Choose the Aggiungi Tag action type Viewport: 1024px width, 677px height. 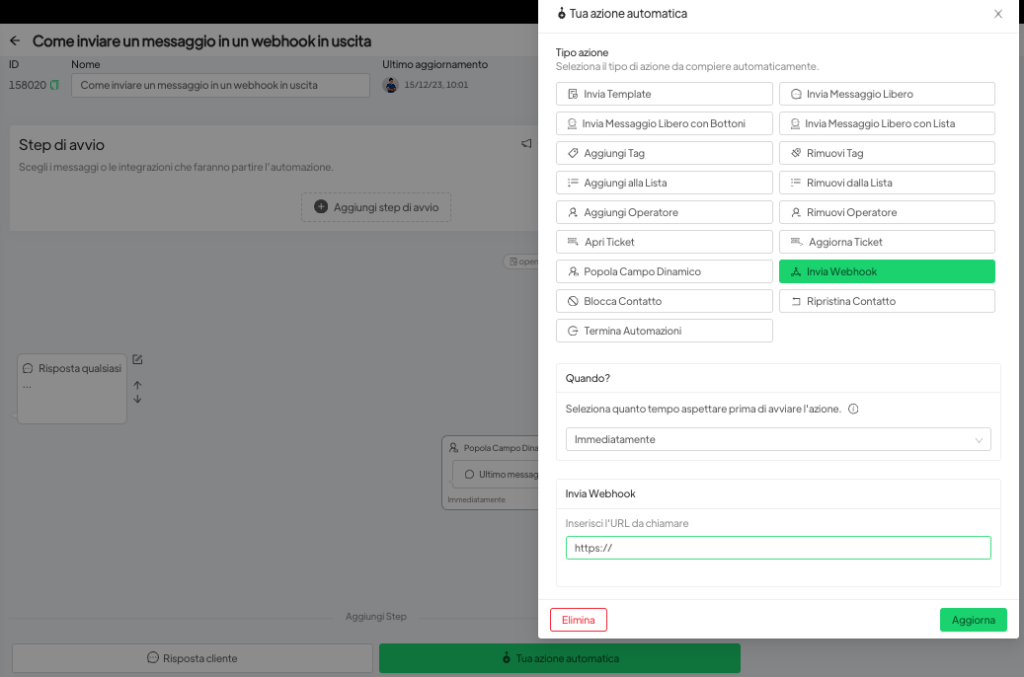[664, 153]
